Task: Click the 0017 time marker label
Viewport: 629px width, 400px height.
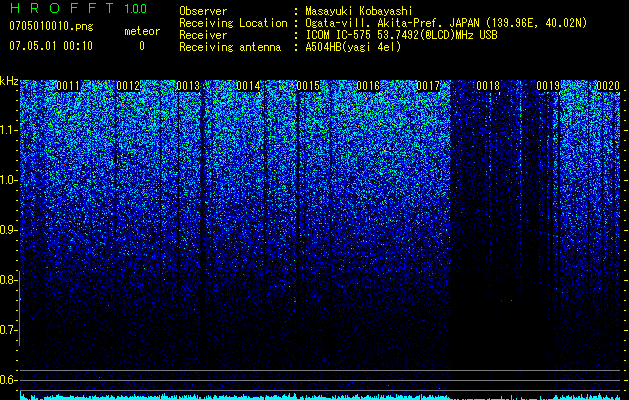Action: click(x=428, y=86)
